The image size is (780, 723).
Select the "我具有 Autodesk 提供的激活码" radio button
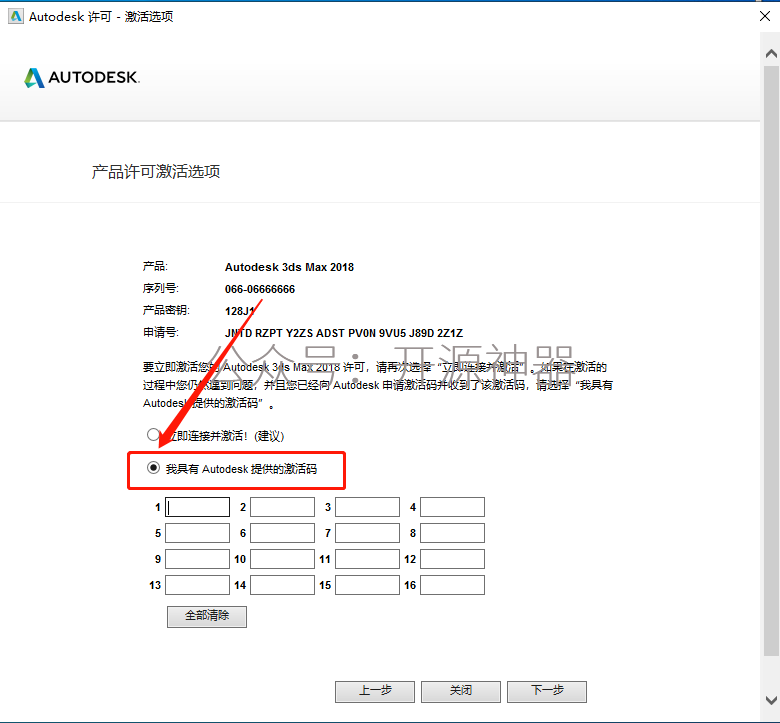pyautogui.click(x=153, y=468)
